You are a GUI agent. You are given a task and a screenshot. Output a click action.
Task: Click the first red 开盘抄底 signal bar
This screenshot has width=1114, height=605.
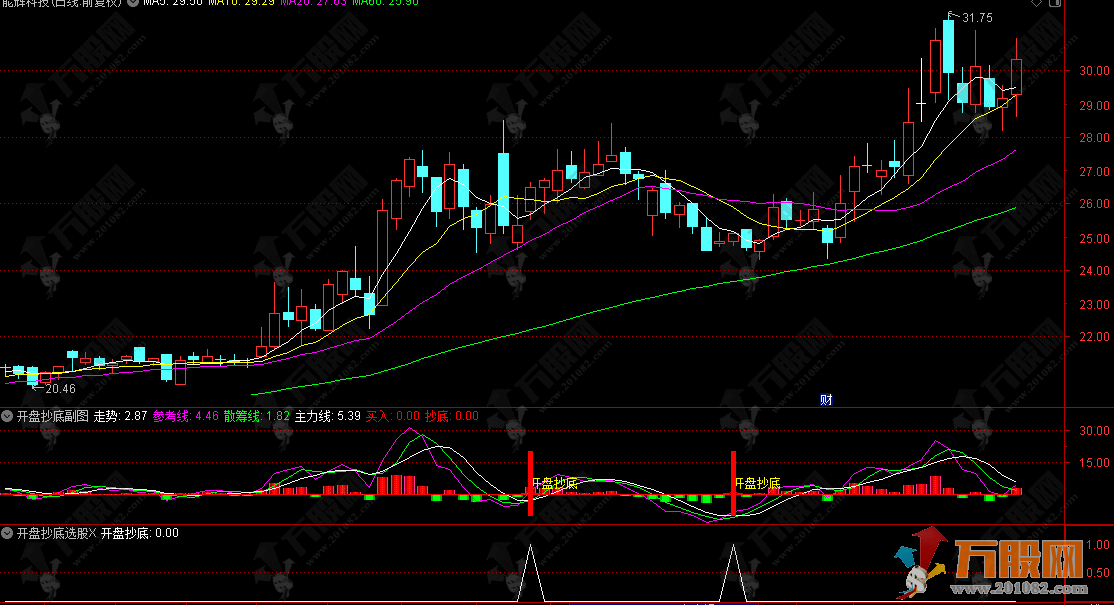530,483
